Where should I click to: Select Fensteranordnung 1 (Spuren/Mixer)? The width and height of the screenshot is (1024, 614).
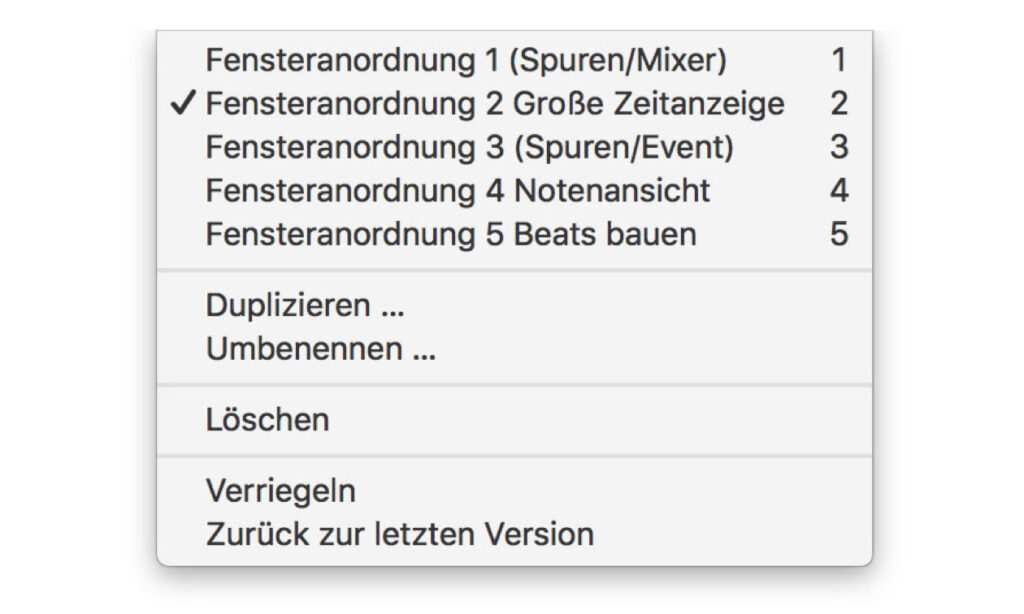pos(515,60)
